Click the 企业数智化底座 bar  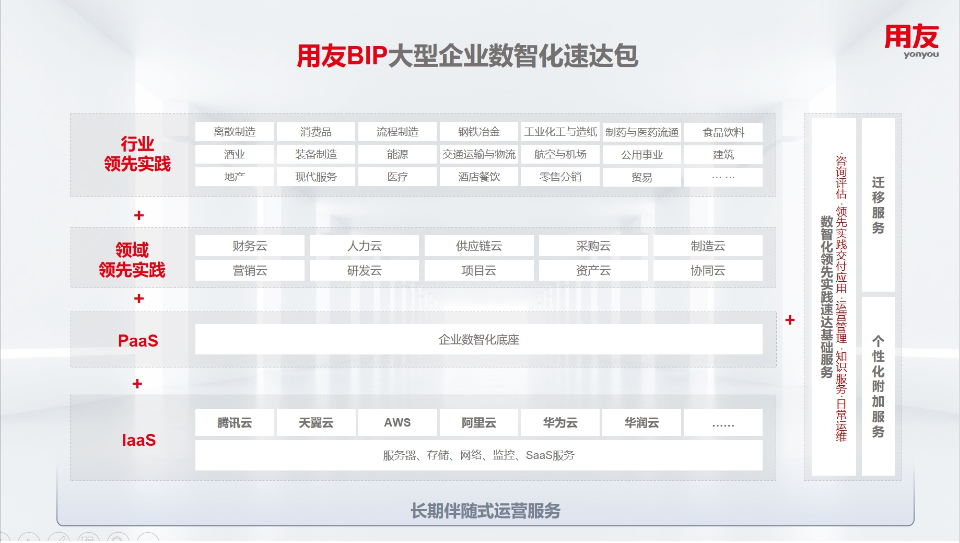click(478, 340)
